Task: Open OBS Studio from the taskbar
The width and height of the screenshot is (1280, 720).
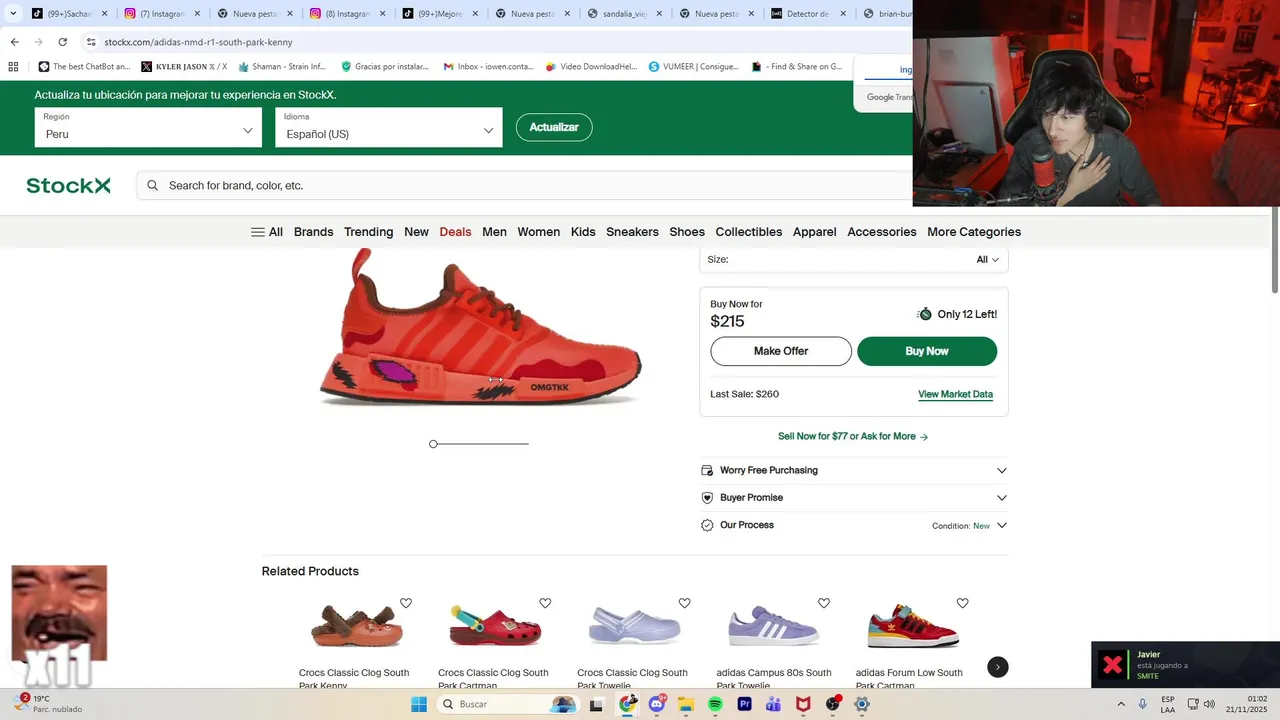Action: click(x=833, y=704)
